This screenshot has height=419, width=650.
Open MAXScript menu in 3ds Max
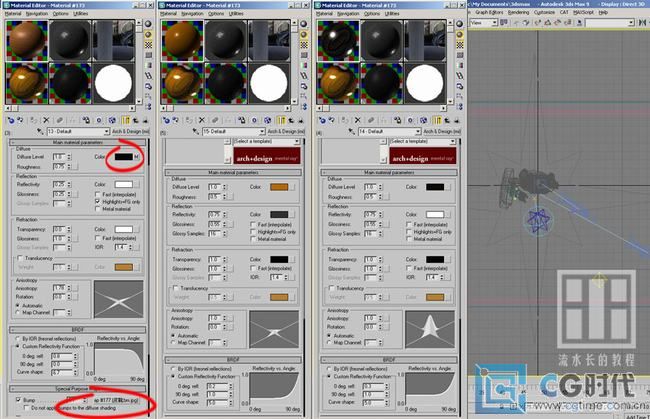584,12
